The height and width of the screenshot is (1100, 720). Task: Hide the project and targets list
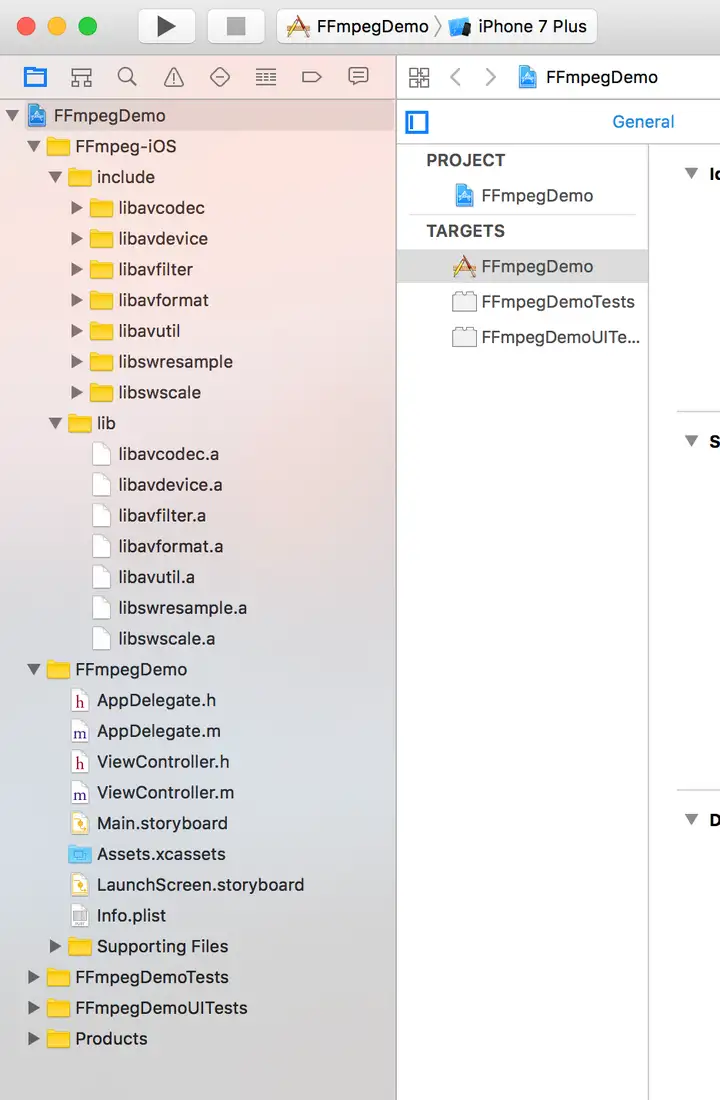(x=417, y=122)
